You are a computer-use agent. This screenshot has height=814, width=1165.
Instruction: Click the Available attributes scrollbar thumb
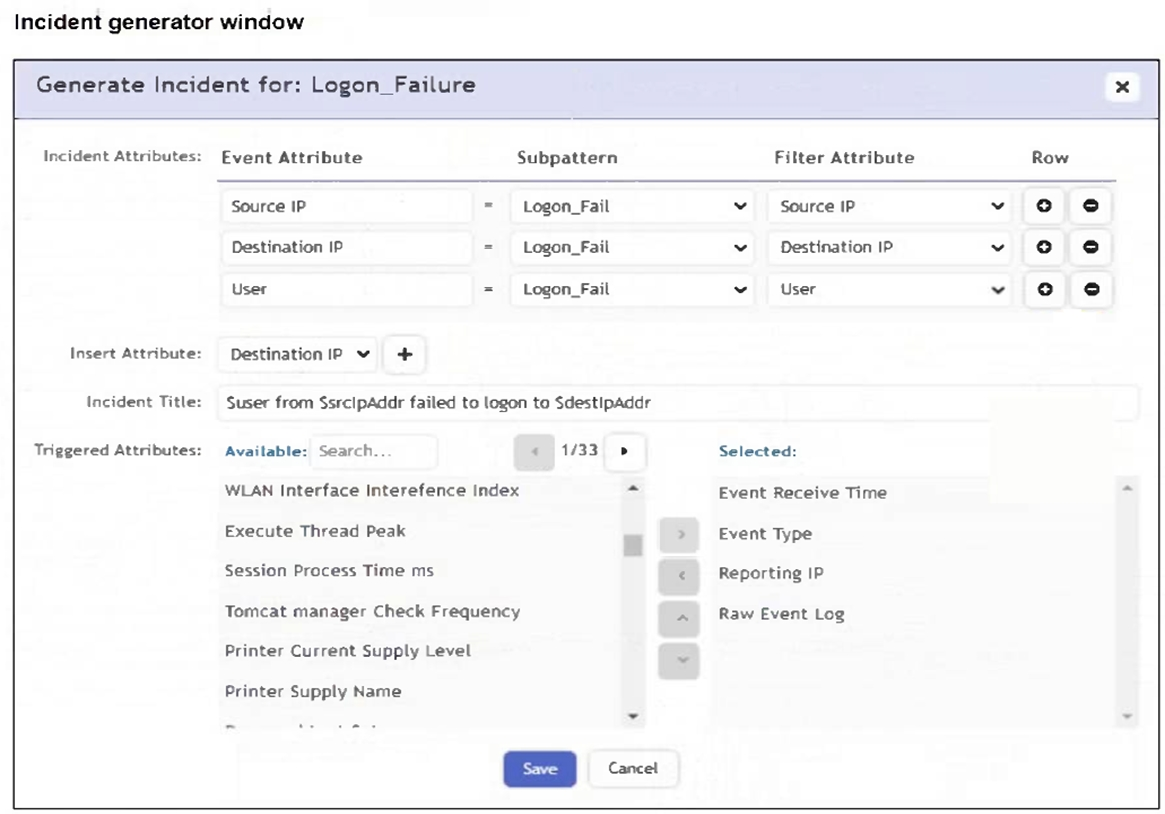633,545
